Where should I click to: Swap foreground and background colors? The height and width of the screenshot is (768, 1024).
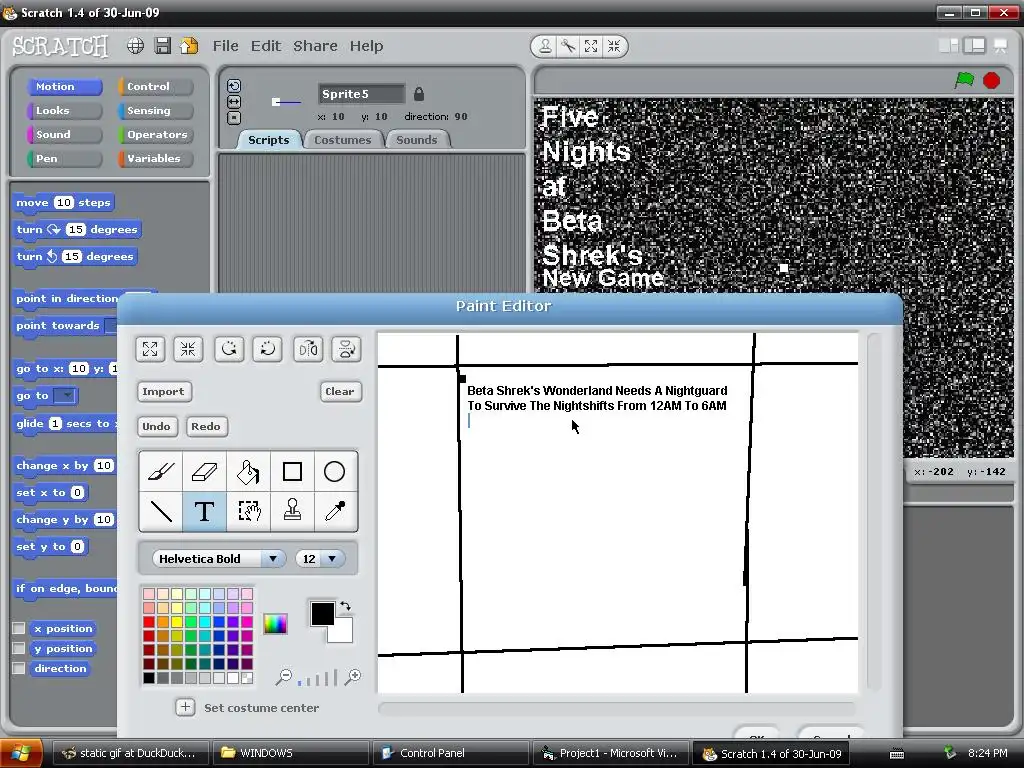(345, 606)
